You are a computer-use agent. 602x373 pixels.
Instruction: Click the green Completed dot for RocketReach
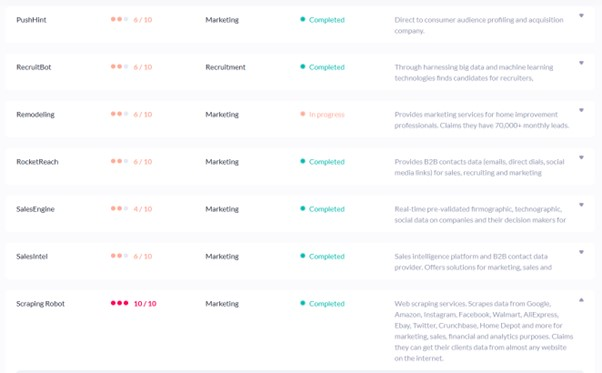tap(303, 161)
